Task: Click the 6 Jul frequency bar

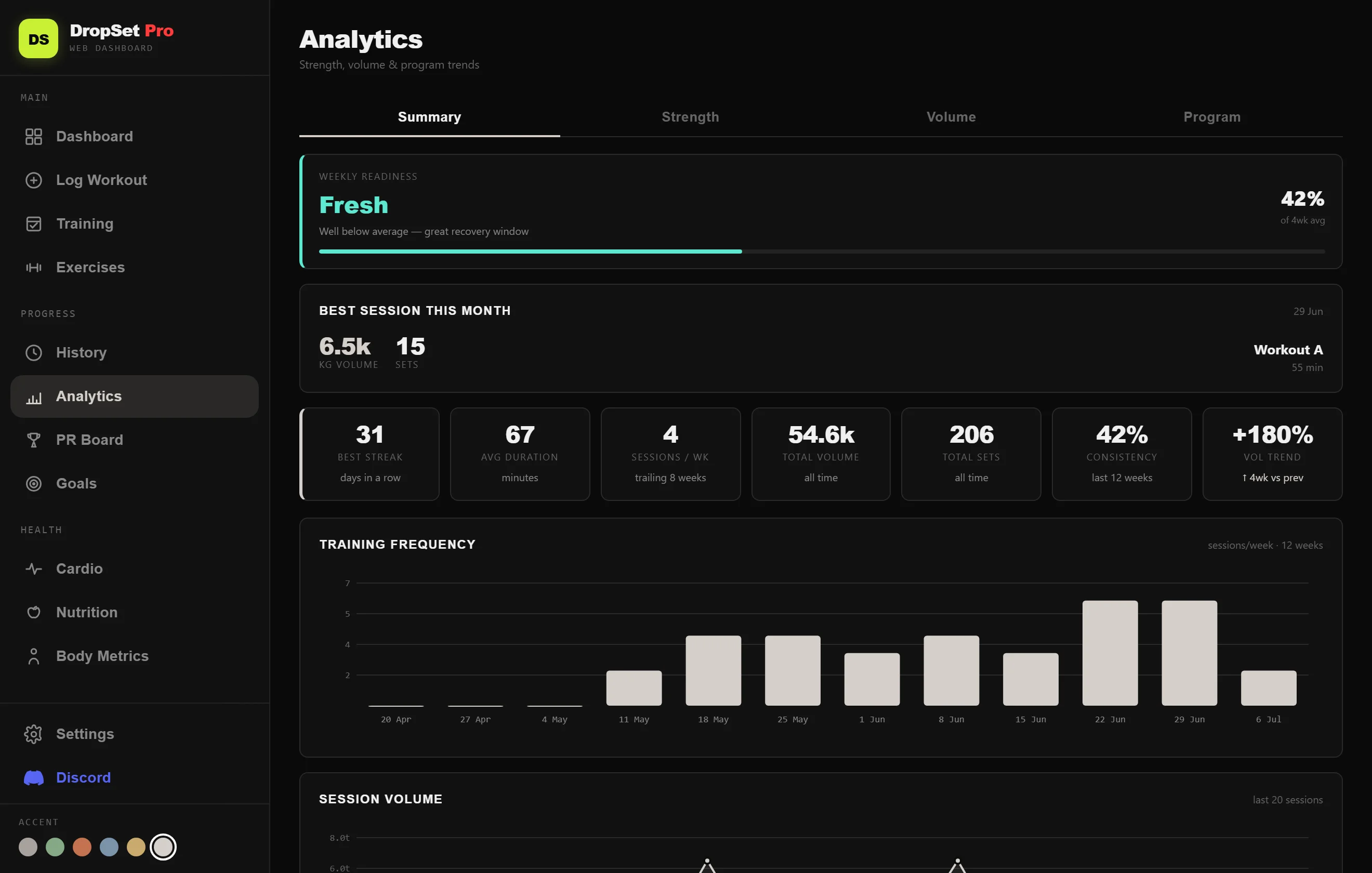Action: pyautogui.click(x=1269, y=689)
